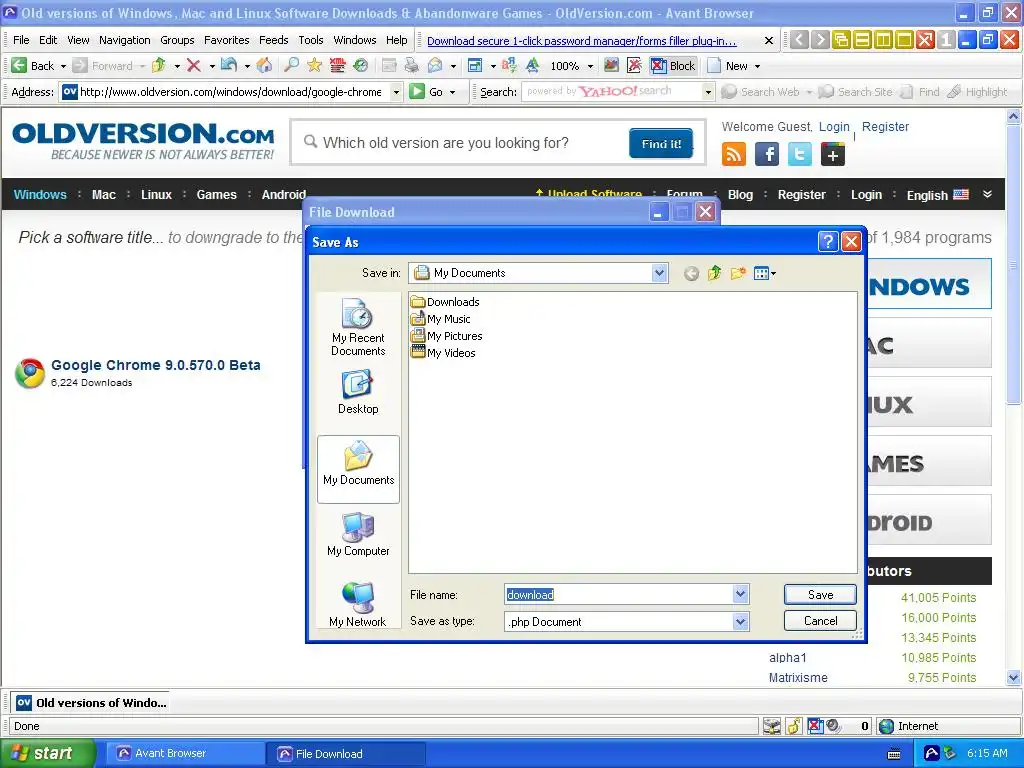
Task: Expand the address bar URL dropdown
Action: click(x=396, y=92)
